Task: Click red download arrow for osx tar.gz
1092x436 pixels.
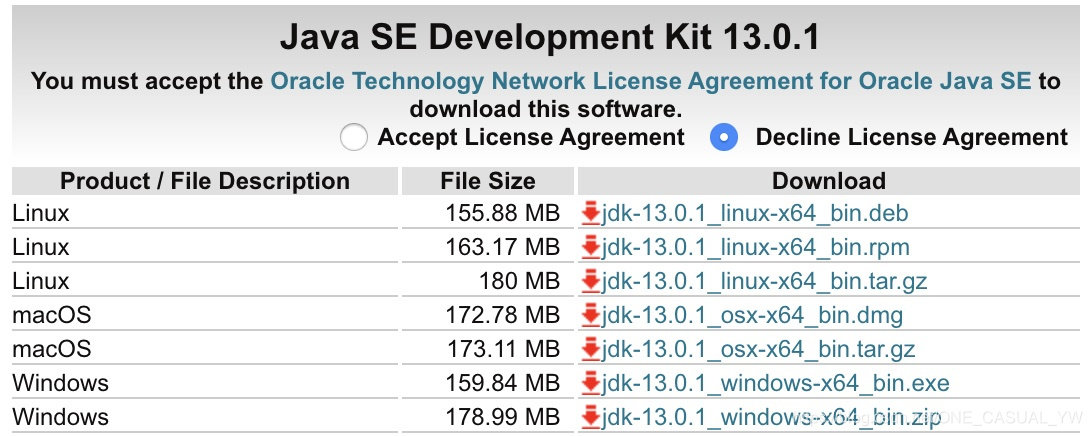Action: (591, 349)
